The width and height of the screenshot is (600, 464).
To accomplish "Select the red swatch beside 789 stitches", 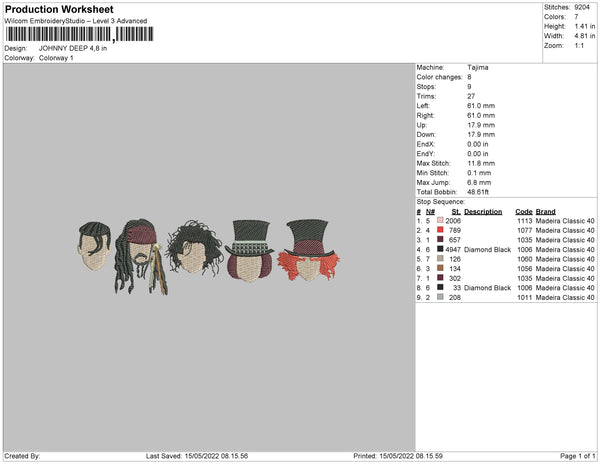I will tap(440, 230).
